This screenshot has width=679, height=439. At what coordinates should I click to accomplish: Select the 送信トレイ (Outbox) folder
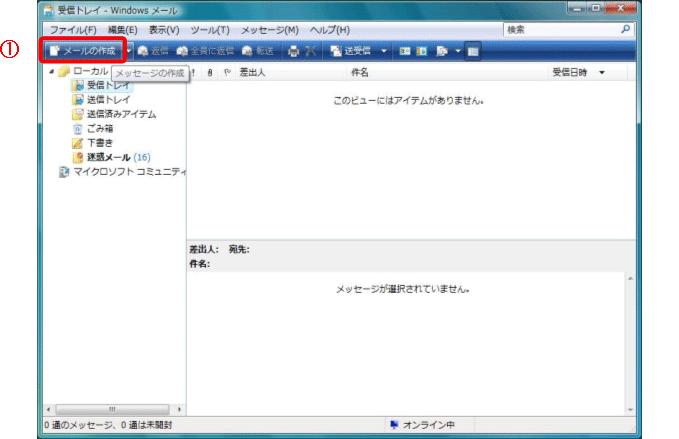click(x=108, y=100)
